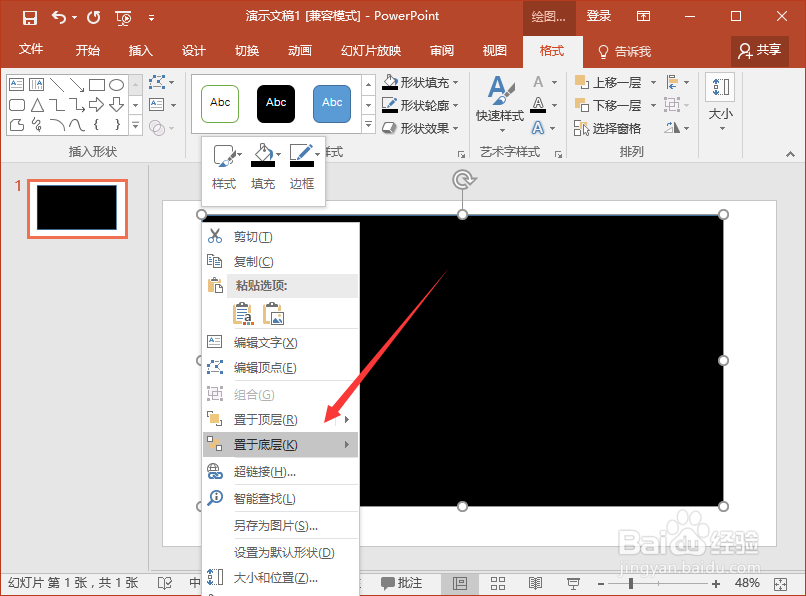
Task: Open 样式 in the mini toolbar
Action: pyautogui.click(x=224, y=167)
